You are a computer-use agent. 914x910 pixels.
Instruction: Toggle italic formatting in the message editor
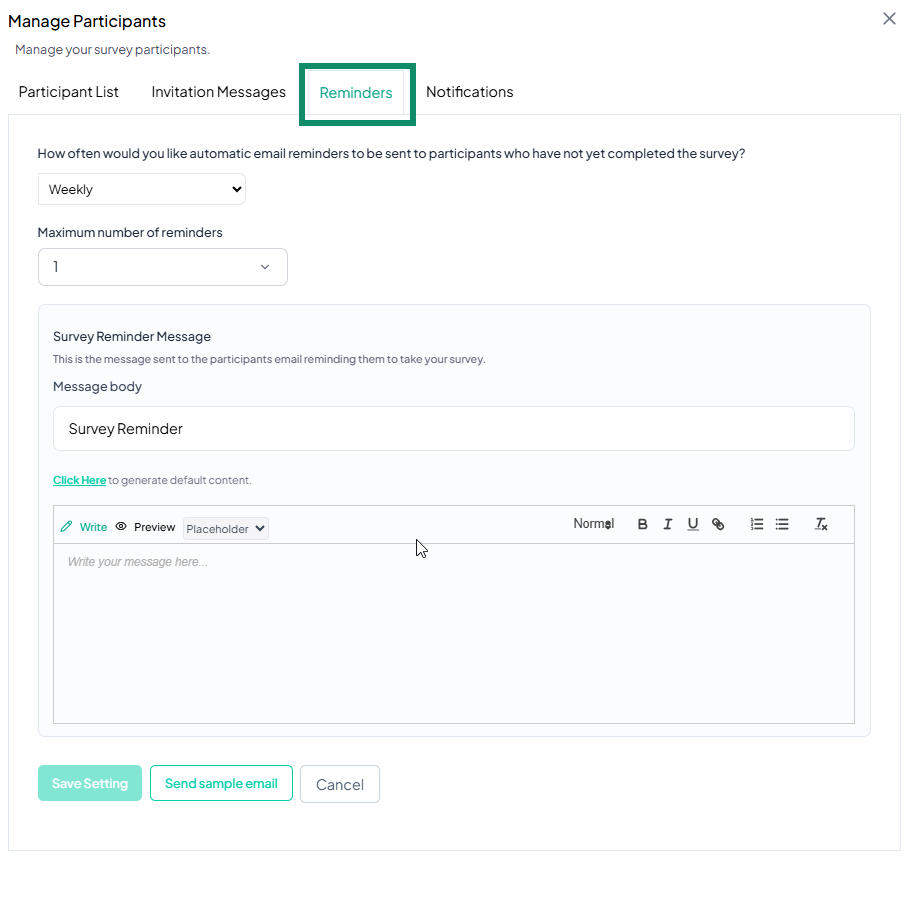[x=667, y=524]
